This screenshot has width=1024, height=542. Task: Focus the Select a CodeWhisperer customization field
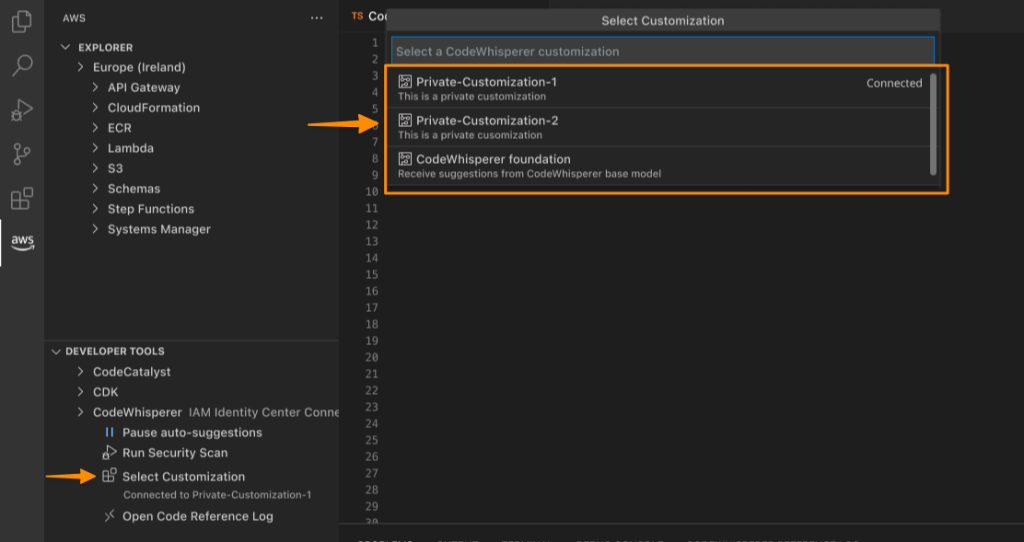click(x=662, y=52)
